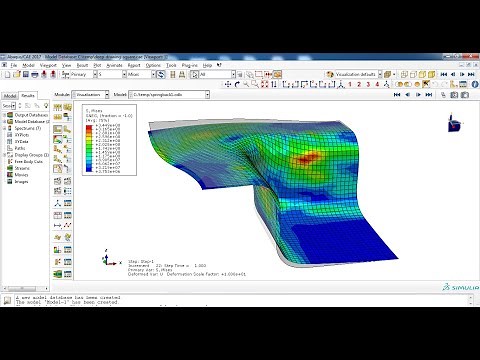Open the Plot menu
This screenshot has height=360, width=480.
(x=97, y=65)
